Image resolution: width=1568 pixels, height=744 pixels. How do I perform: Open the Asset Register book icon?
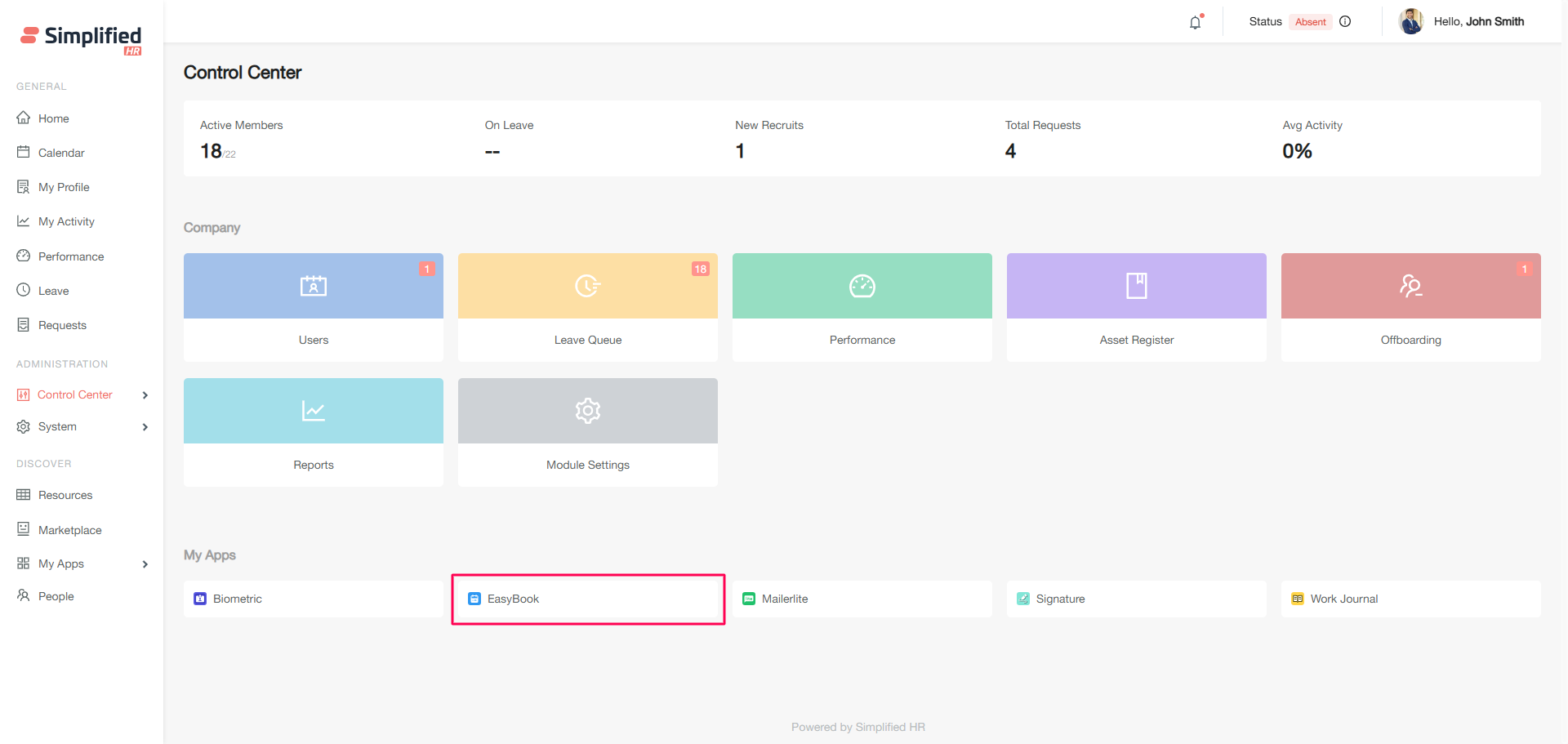click(1136, 286)
